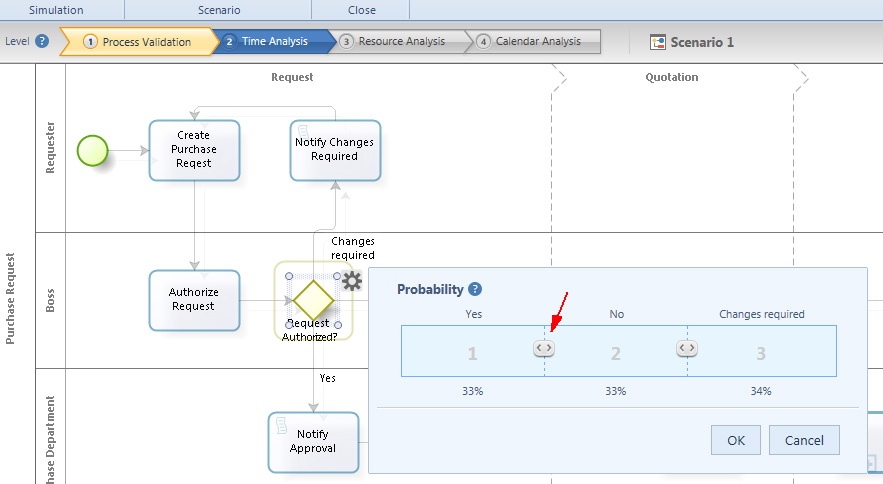Click Changes required heading in Probability panel
Screen dimensions: 883x484
tap(761, 314)
